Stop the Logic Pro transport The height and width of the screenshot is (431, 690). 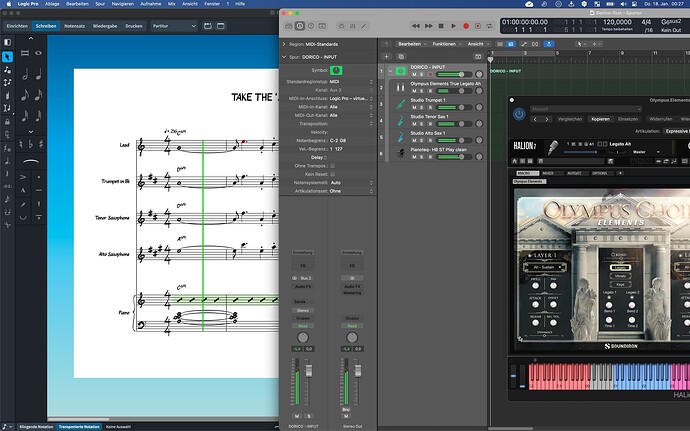[x=441, y=26]
